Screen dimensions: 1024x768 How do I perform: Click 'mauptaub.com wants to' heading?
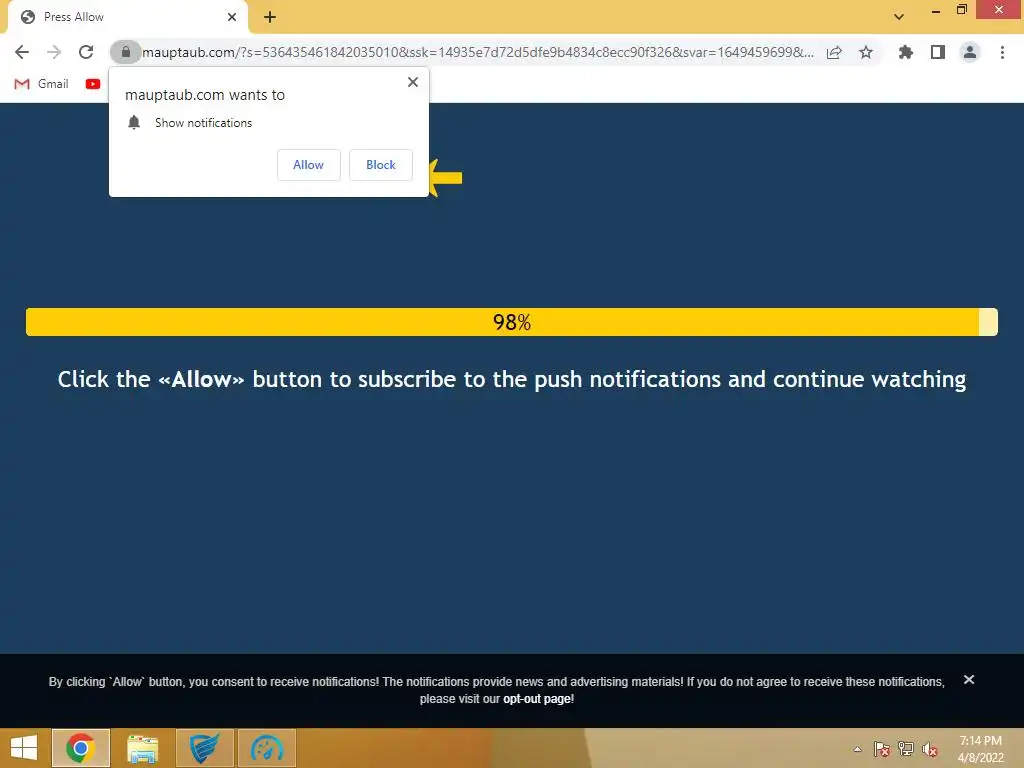coord(205,95)
